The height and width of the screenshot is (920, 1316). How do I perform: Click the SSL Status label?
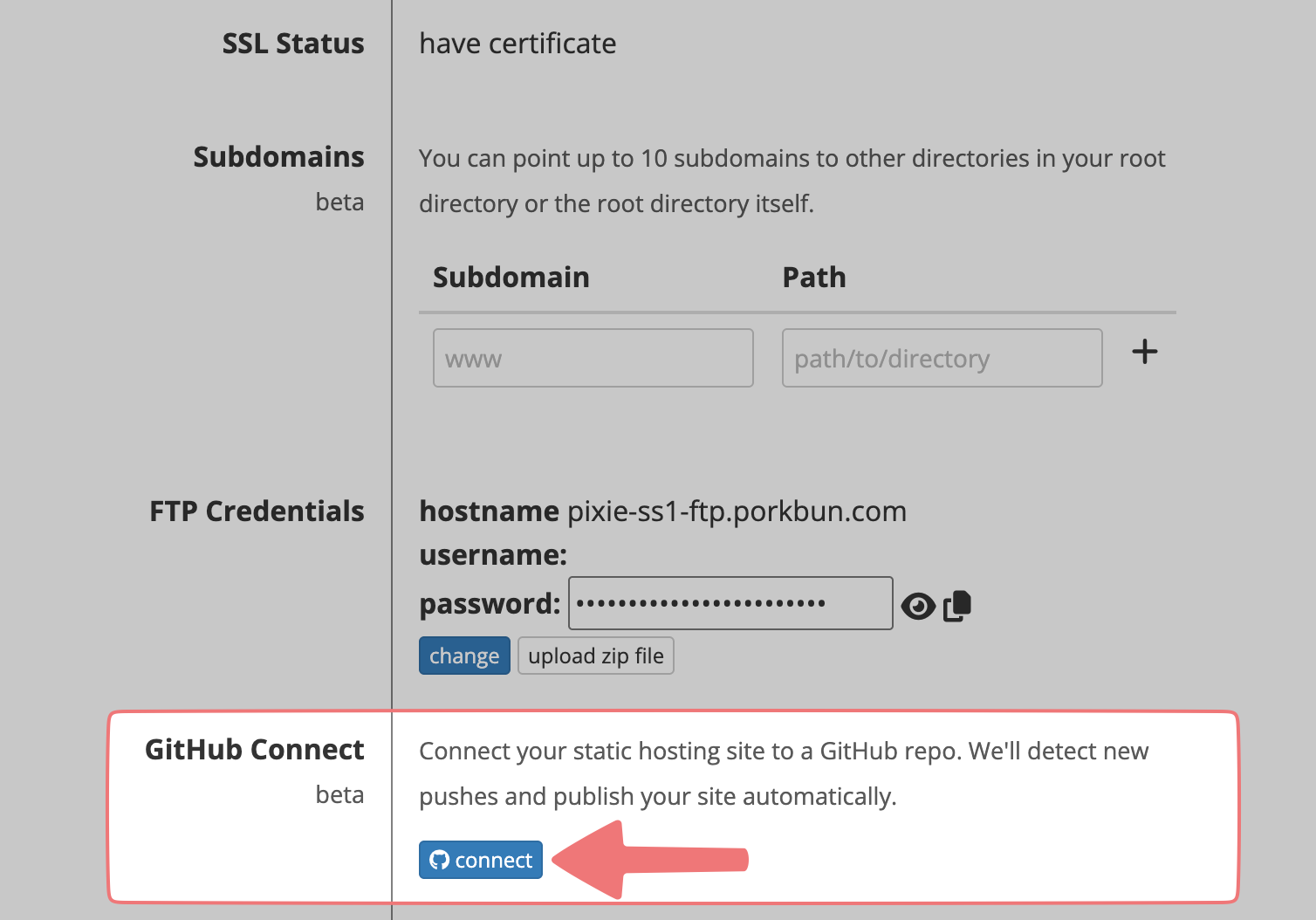tap(293, 44)
